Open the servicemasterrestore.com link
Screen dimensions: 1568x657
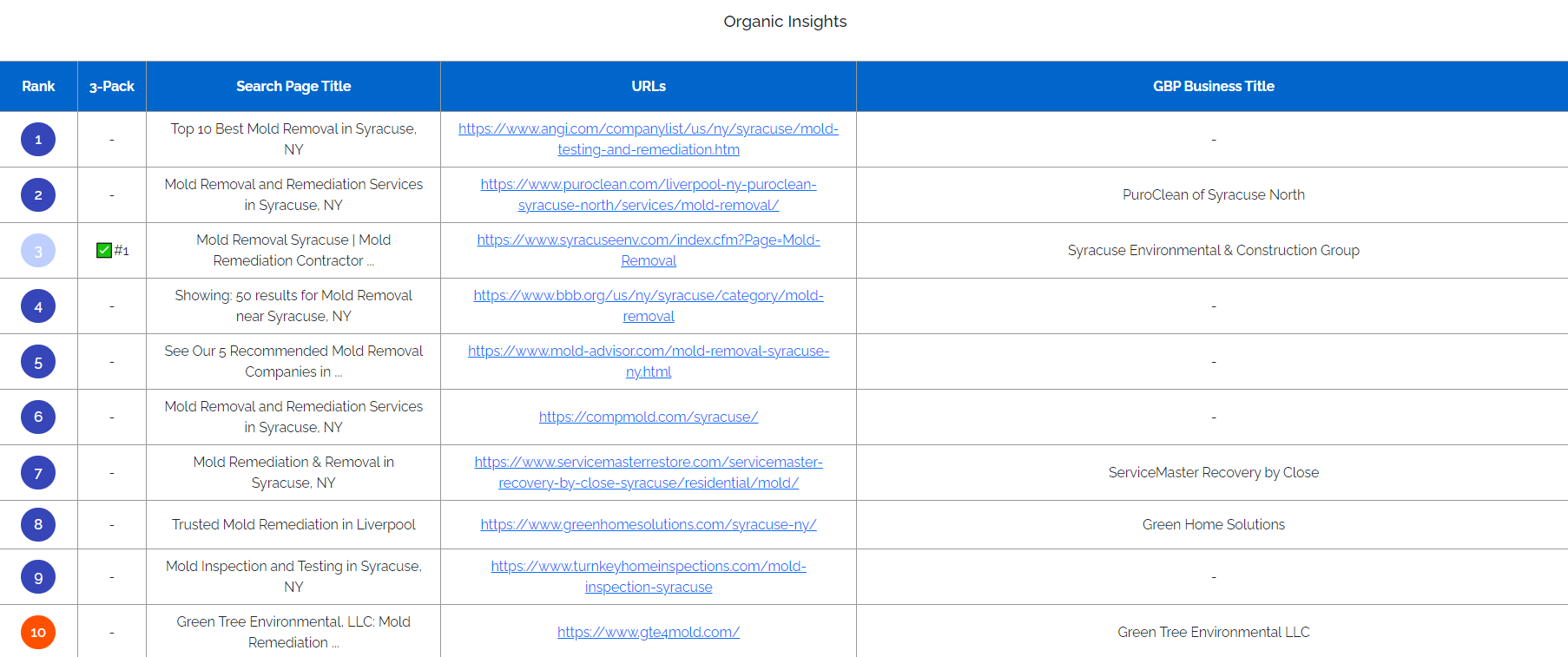(x=649, y=472)
